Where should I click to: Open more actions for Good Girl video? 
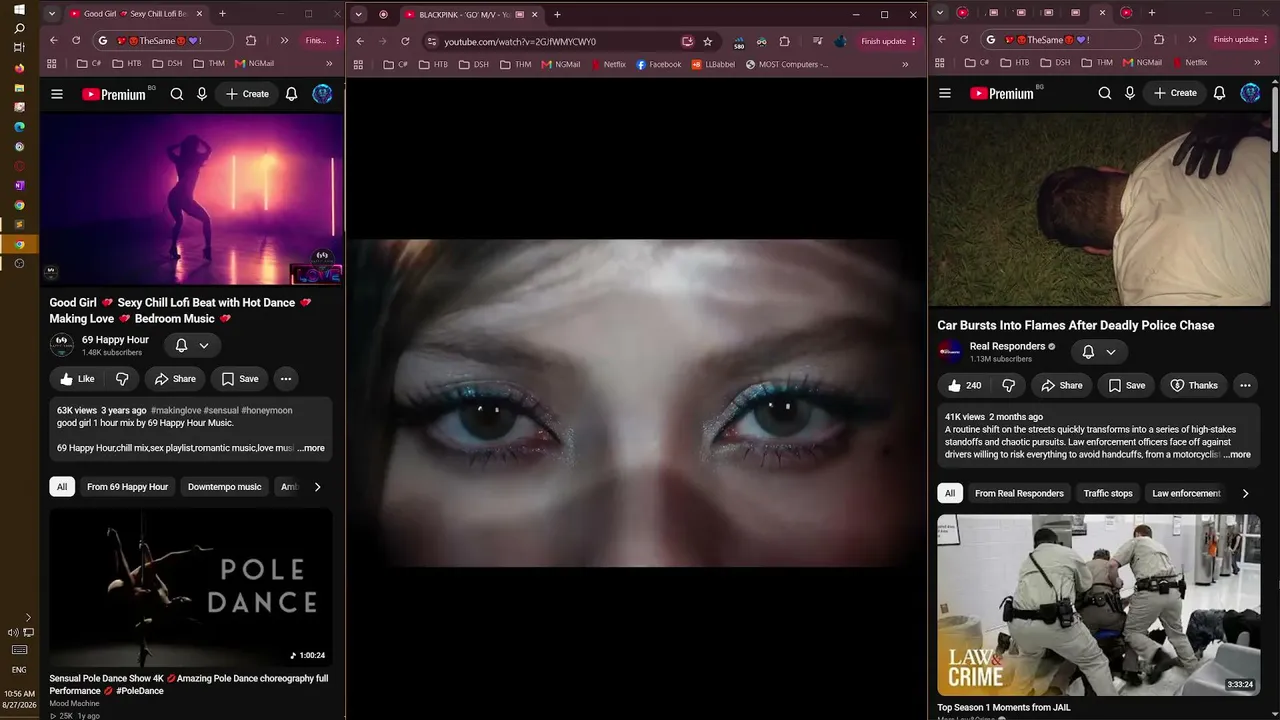286,379
